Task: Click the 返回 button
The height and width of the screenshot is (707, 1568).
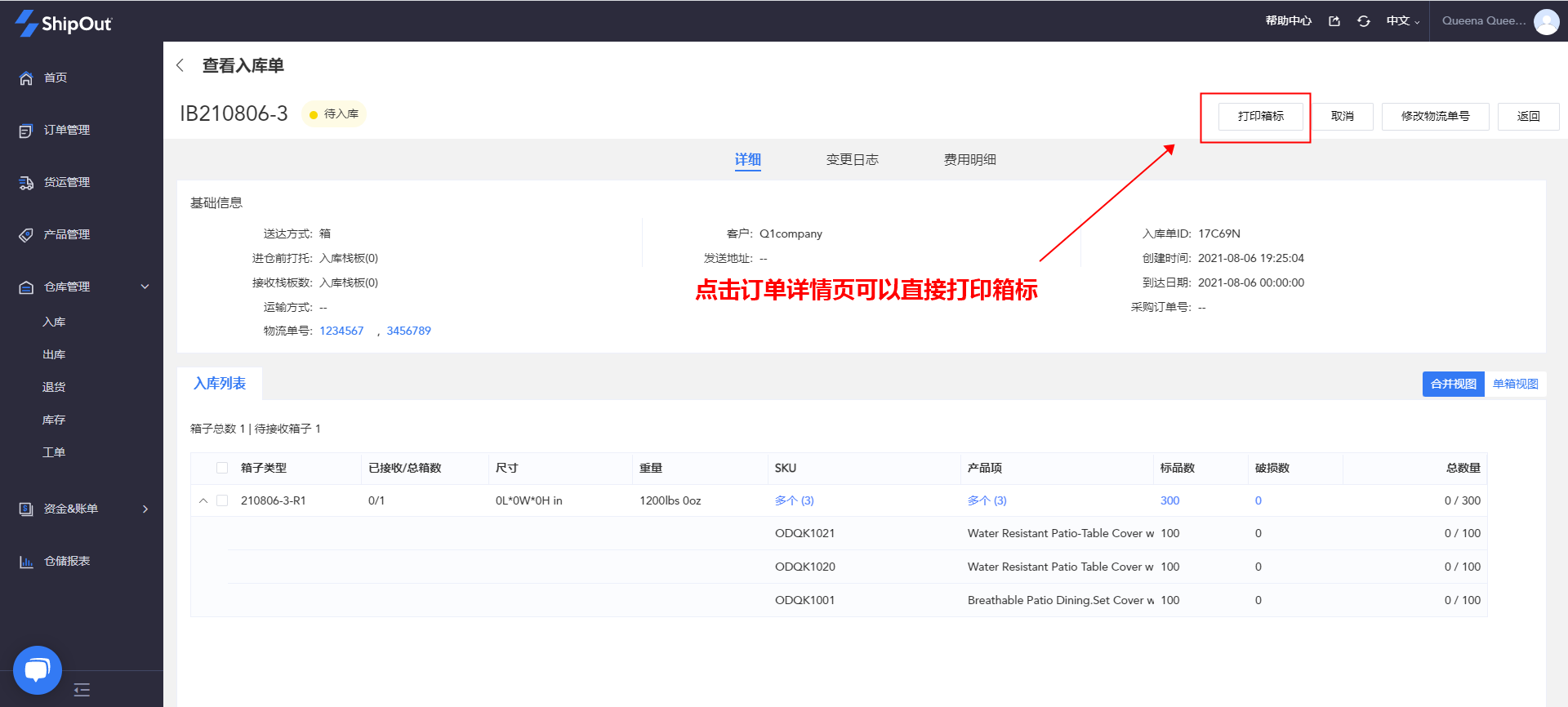Action: [1529, 116]
